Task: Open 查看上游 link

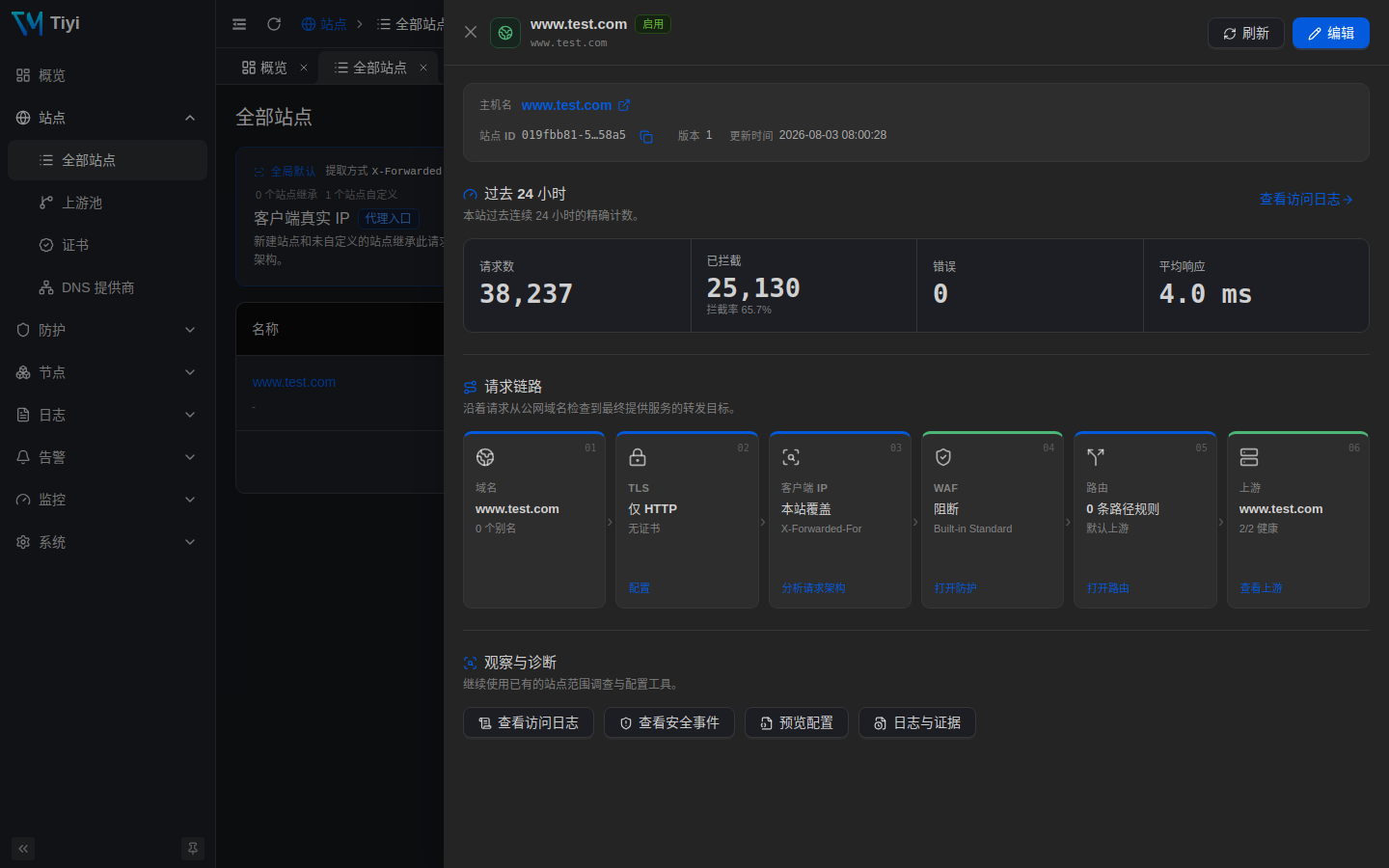Action: [x=1261, y=588]
